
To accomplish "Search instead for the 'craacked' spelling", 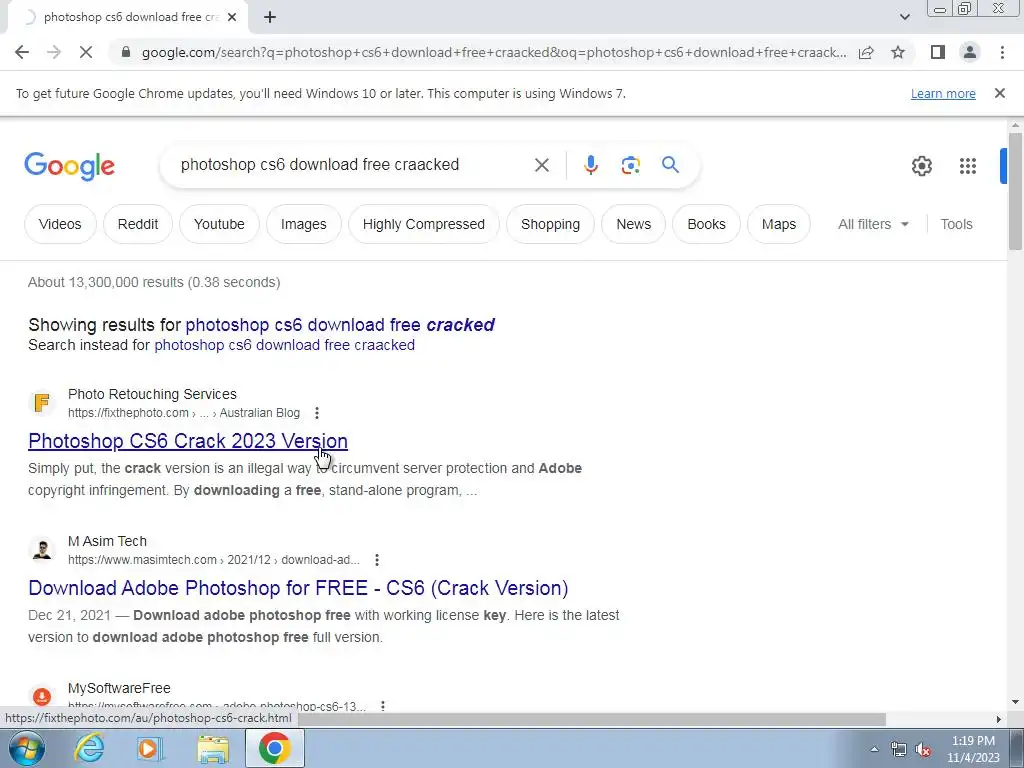I will point(284,345).
